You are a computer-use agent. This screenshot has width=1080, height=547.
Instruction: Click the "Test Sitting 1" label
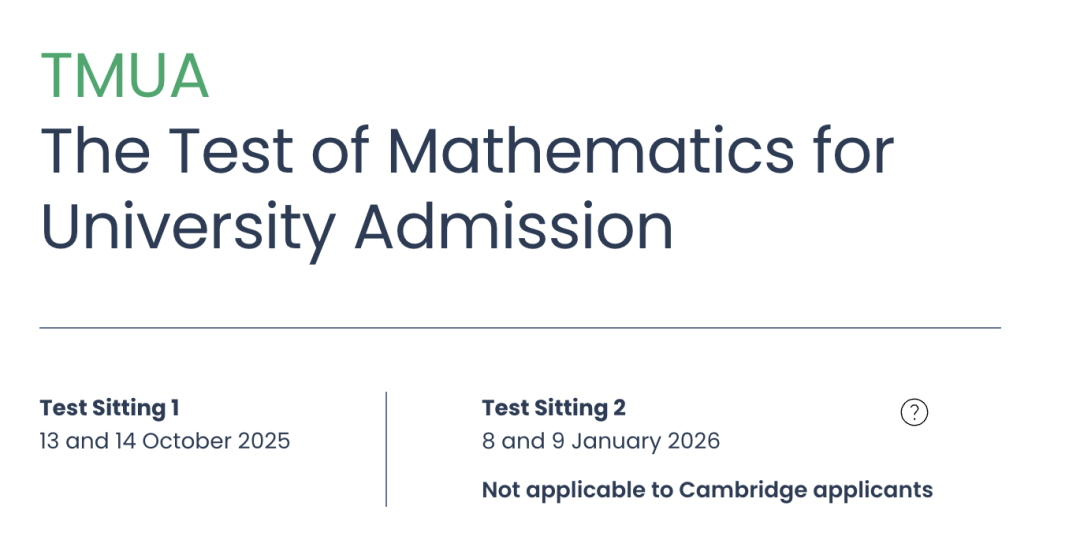110,408
